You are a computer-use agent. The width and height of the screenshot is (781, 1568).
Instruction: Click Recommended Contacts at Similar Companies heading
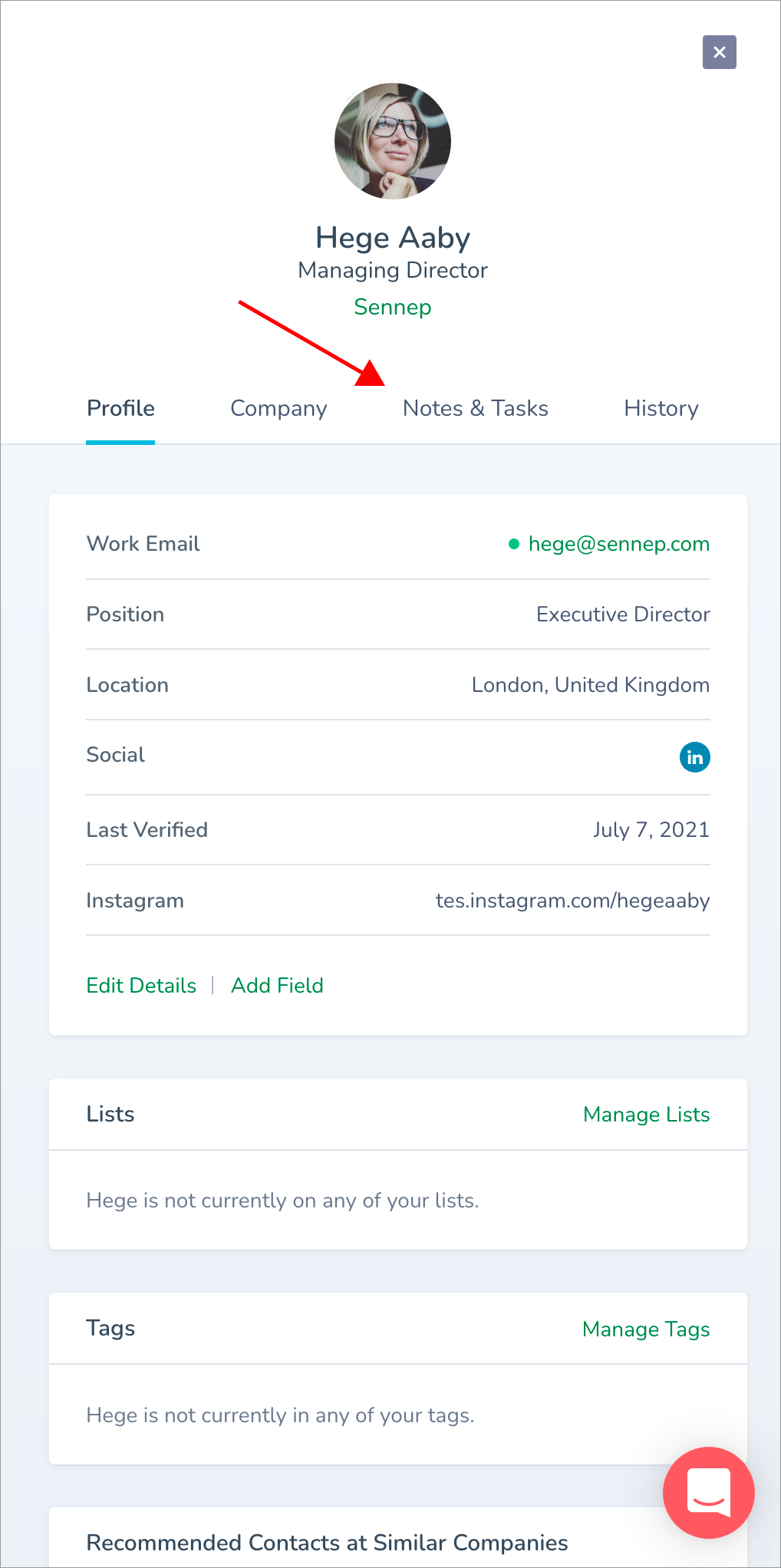coord(327,1543)
